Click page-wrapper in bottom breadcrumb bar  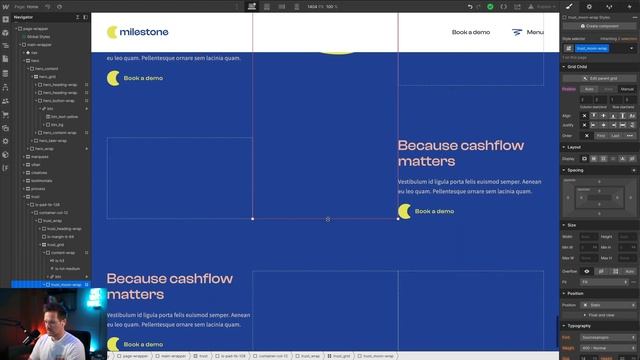point(132,356)
